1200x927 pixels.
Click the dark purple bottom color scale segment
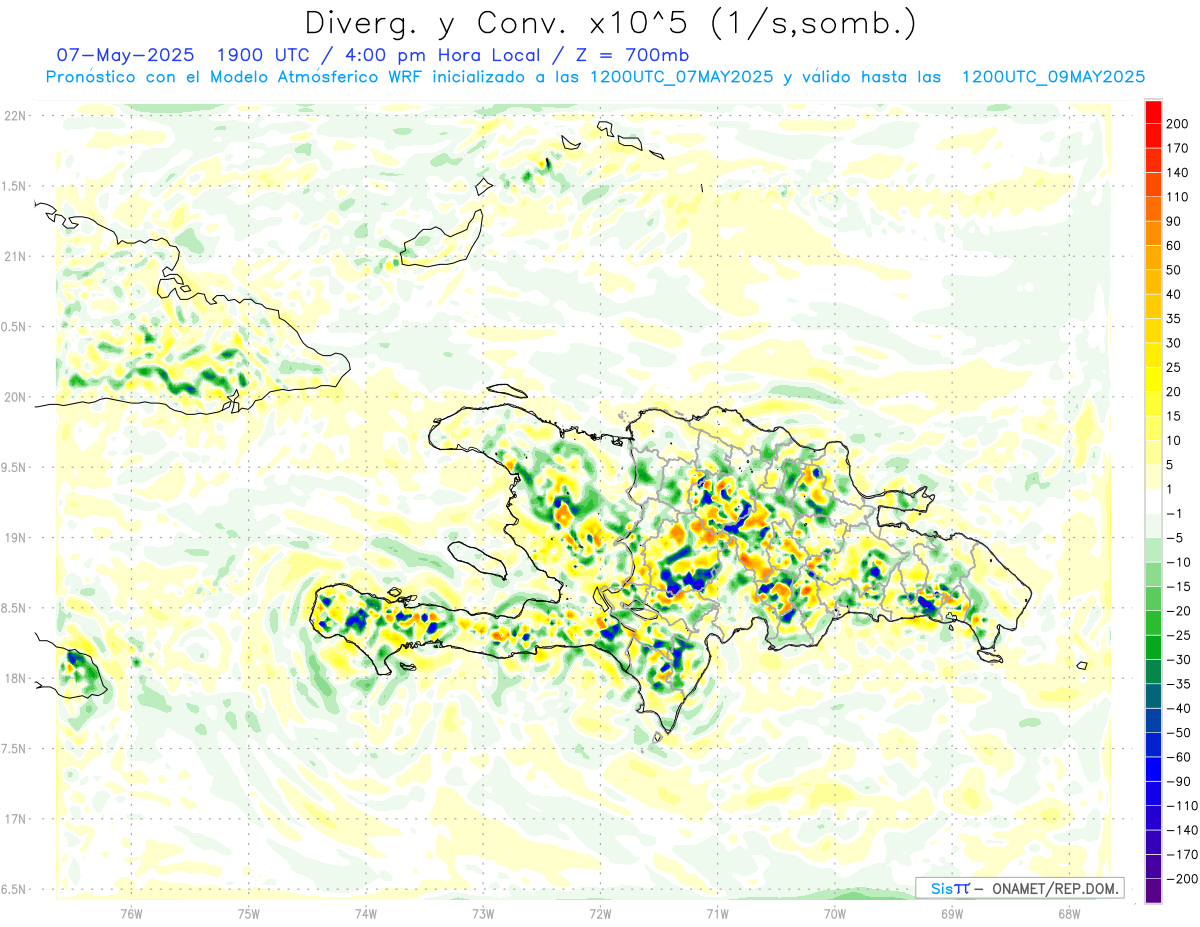[x=1153, y=890]
